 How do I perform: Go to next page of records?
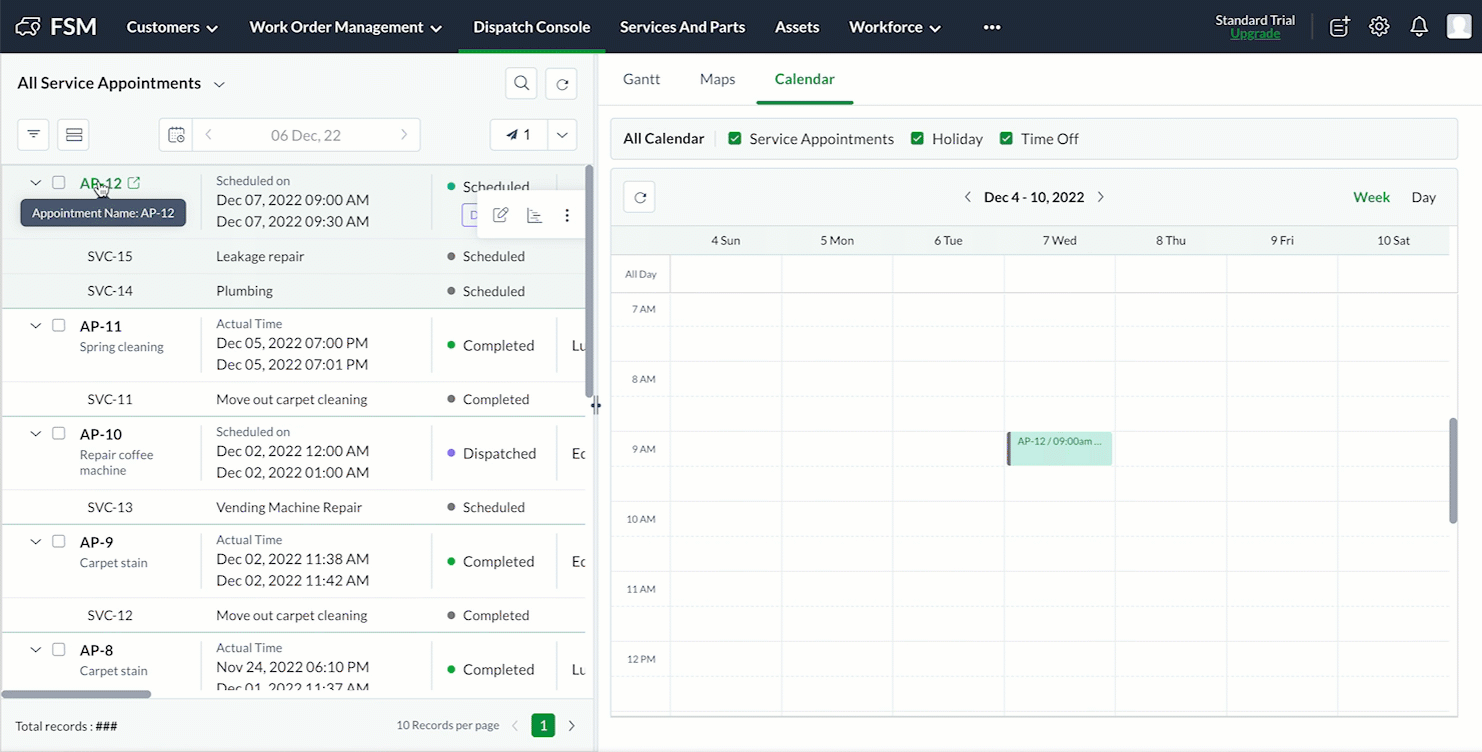(572, 726)
